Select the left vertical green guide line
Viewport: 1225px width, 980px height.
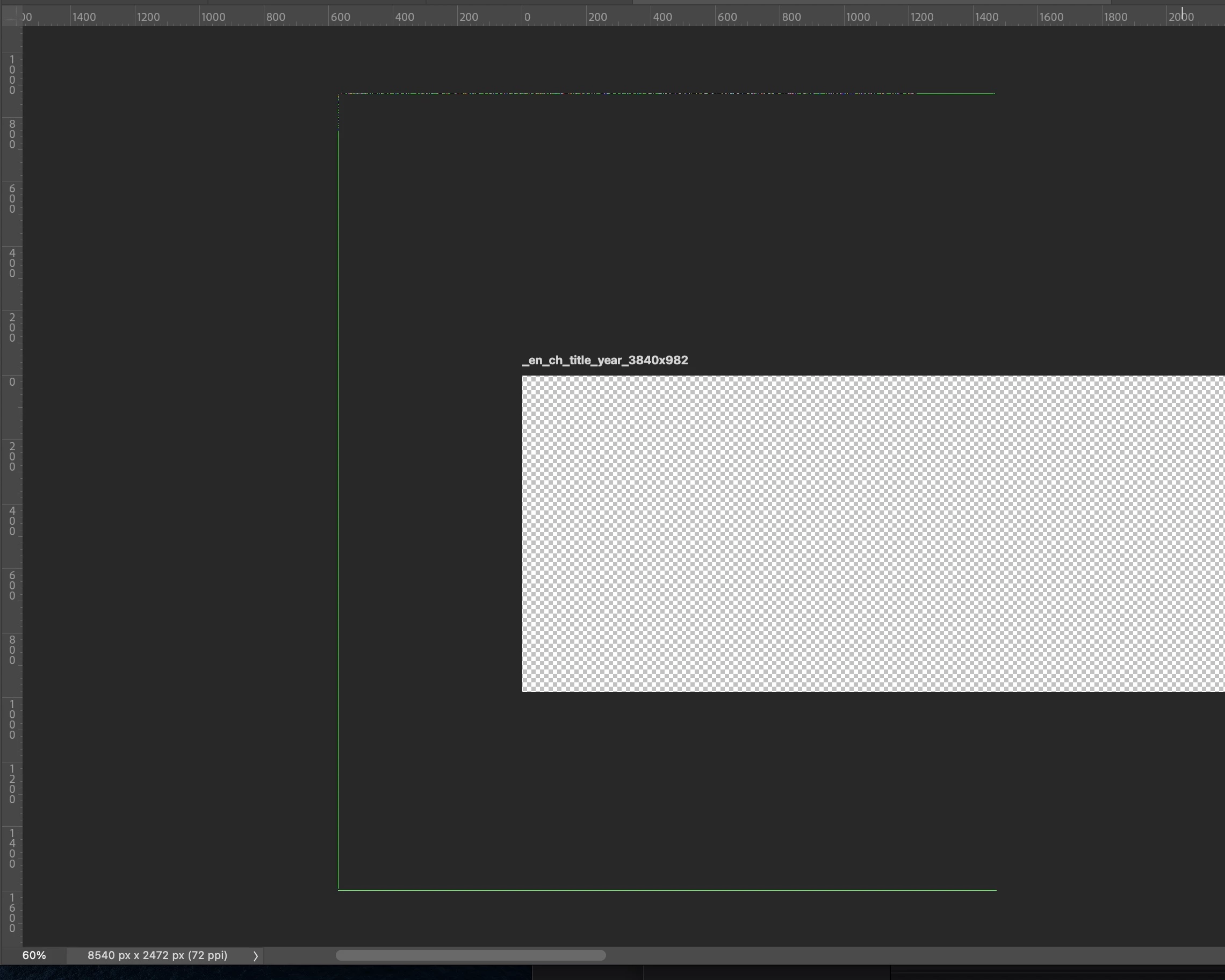tap(338, 511)
